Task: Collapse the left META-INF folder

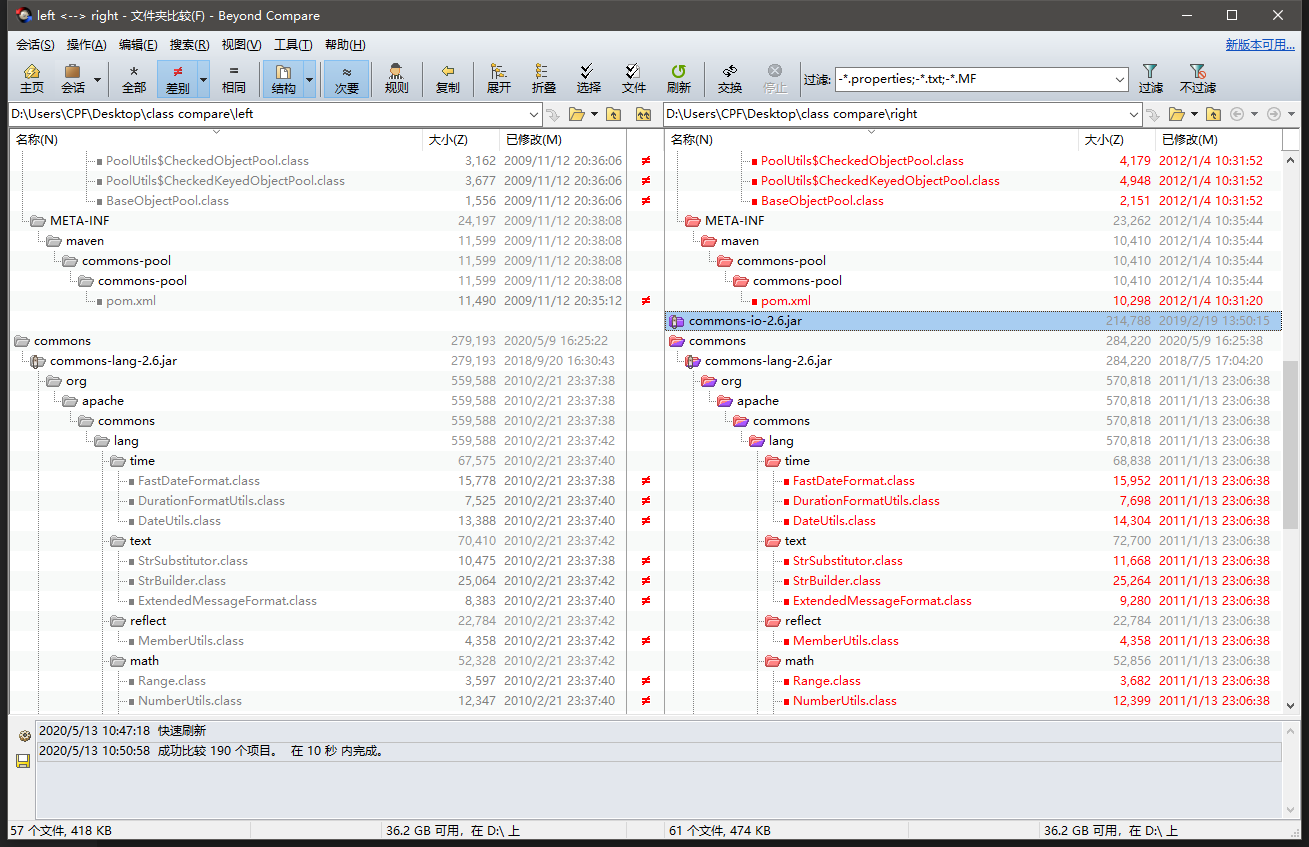Action: [38, 221]
